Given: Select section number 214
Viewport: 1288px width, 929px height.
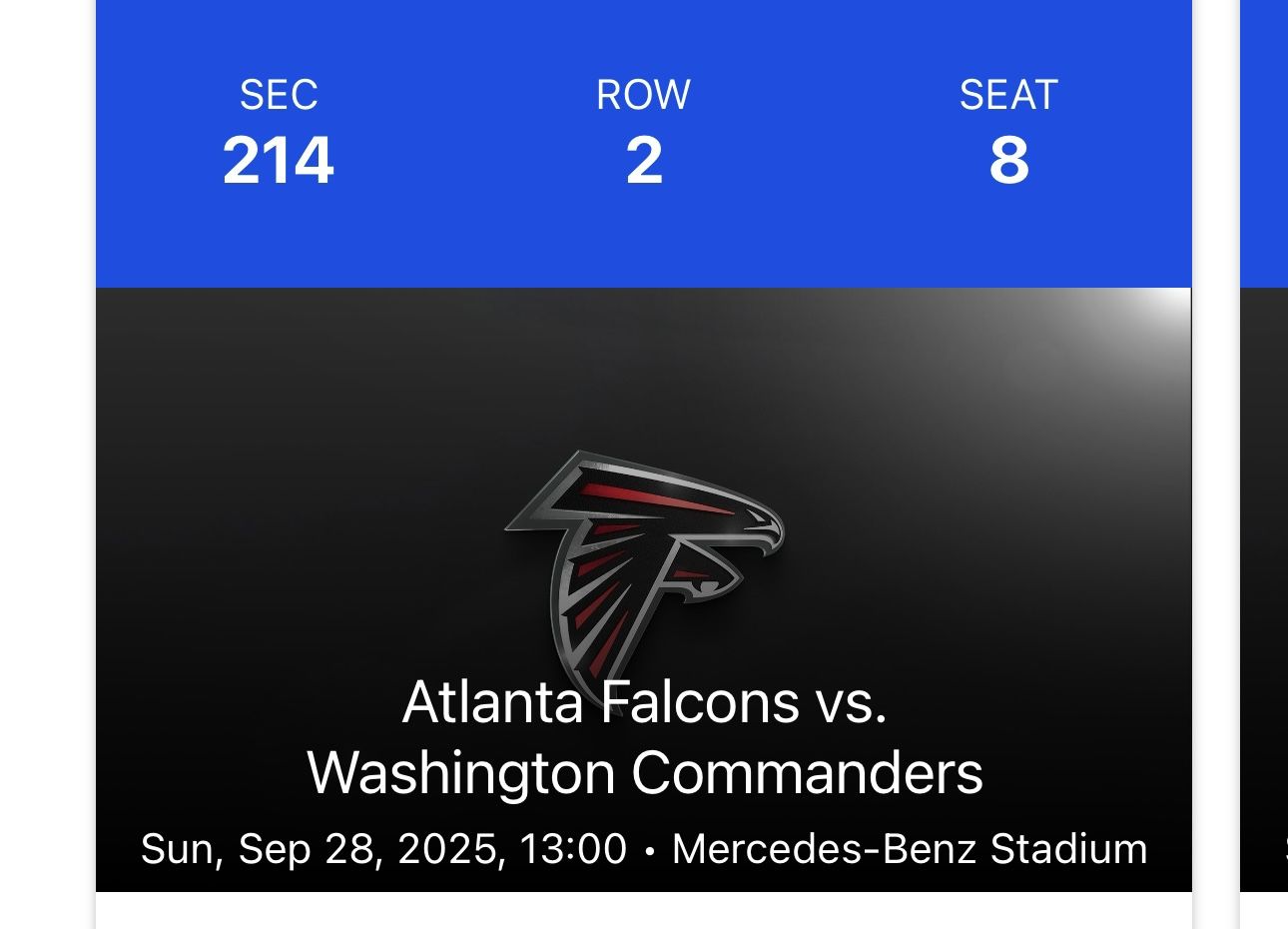Looking at the screenshot, I should (278, 160).
